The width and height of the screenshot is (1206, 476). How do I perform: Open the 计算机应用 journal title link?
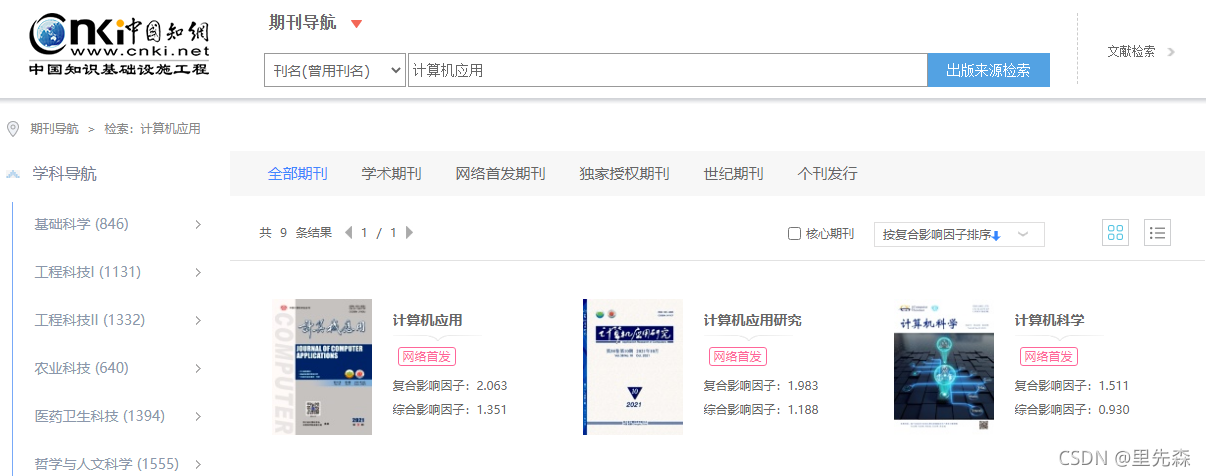pyautogui.click(x=428, y=320)
